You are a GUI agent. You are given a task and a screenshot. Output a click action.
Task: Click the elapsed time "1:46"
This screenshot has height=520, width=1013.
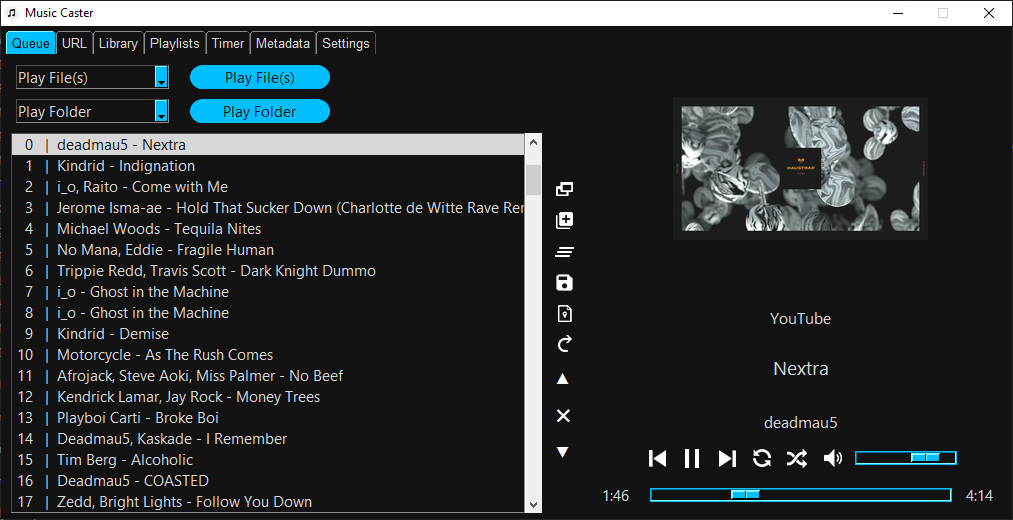[616, 495]
